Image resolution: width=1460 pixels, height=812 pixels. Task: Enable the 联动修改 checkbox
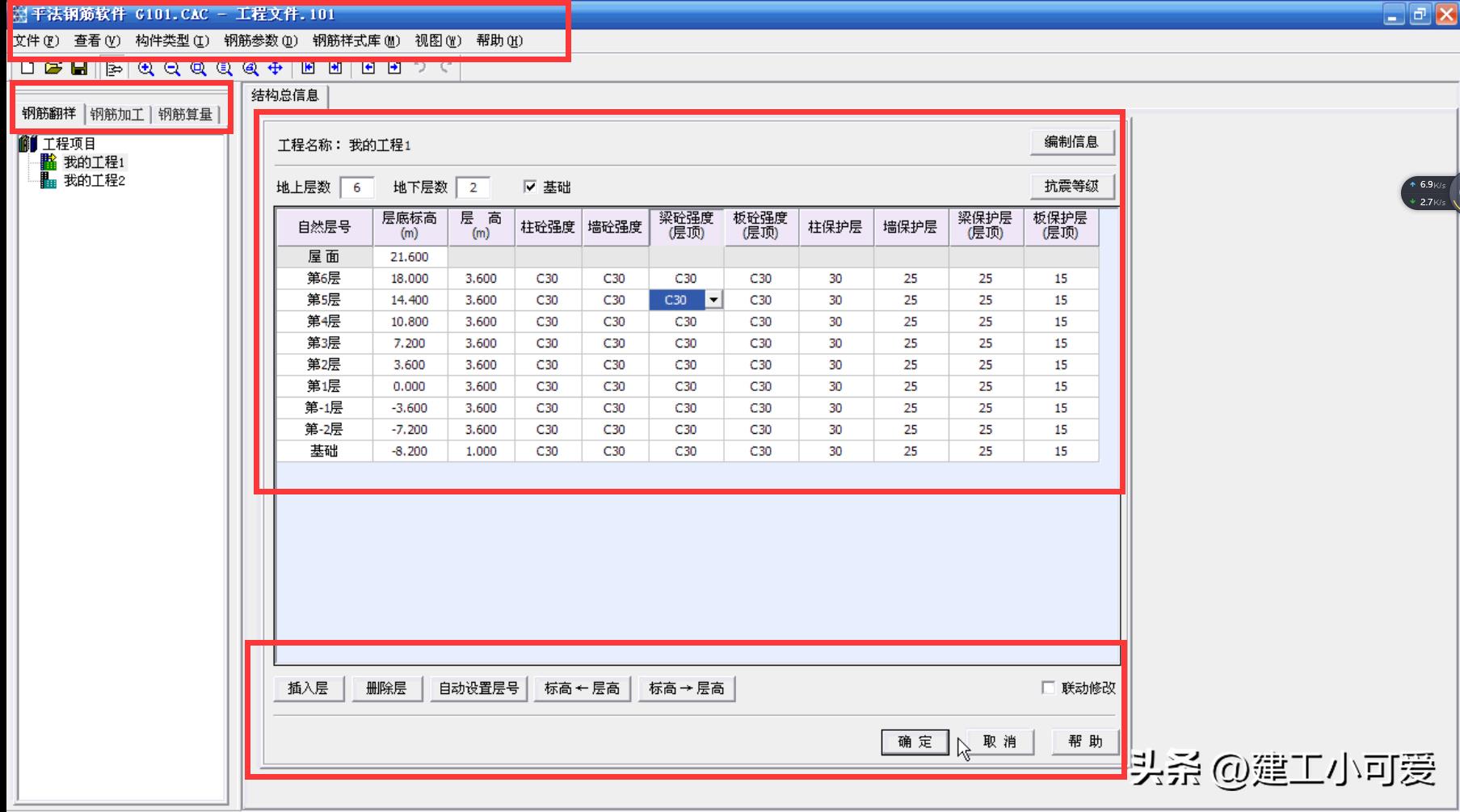pyautogui.click(x=1048, y=688)
